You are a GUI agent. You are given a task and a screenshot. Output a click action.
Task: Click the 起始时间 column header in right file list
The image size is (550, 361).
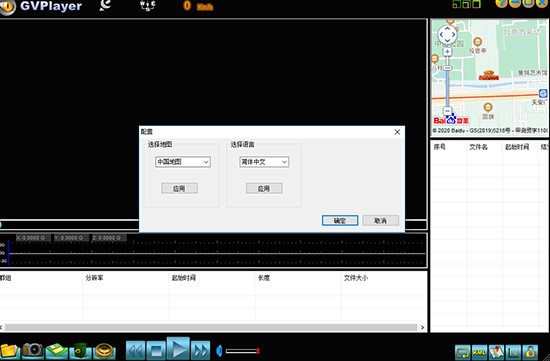(517, 147)
